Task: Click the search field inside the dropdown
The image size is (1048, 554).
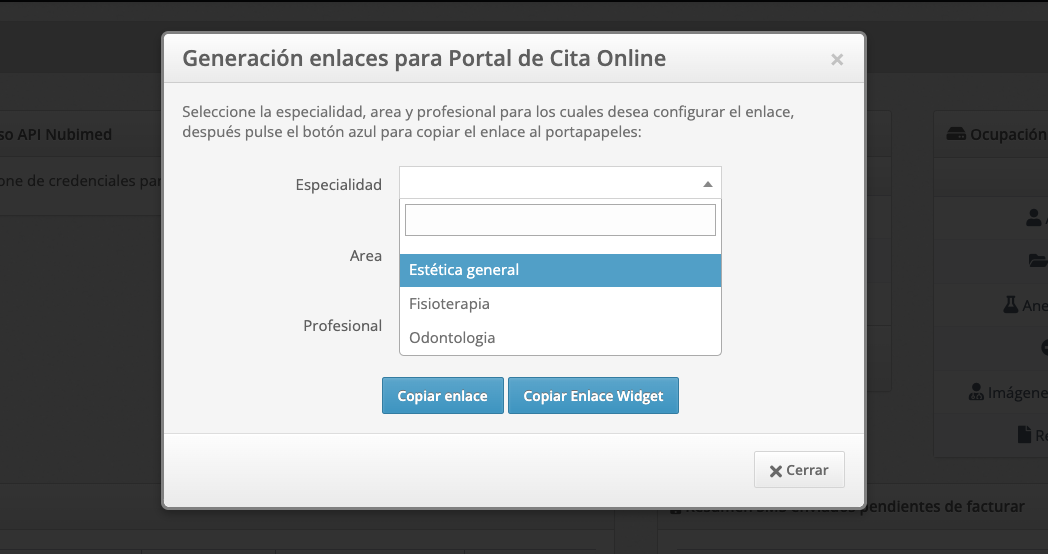Action: (x=560, y=220)
